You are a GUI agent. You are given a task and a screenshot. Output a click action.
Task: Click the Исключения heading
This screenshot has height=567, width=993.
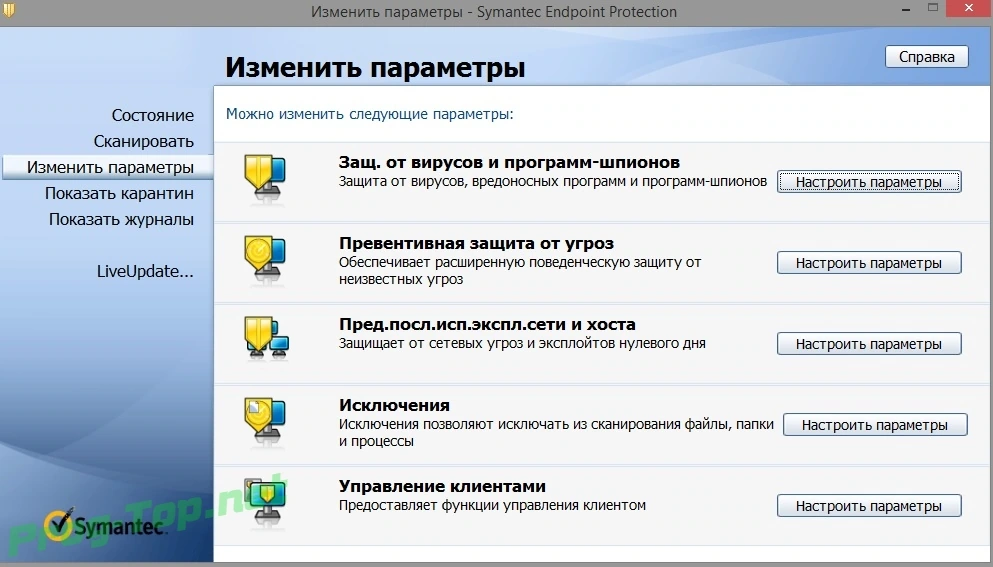click(x=394, y=405)
